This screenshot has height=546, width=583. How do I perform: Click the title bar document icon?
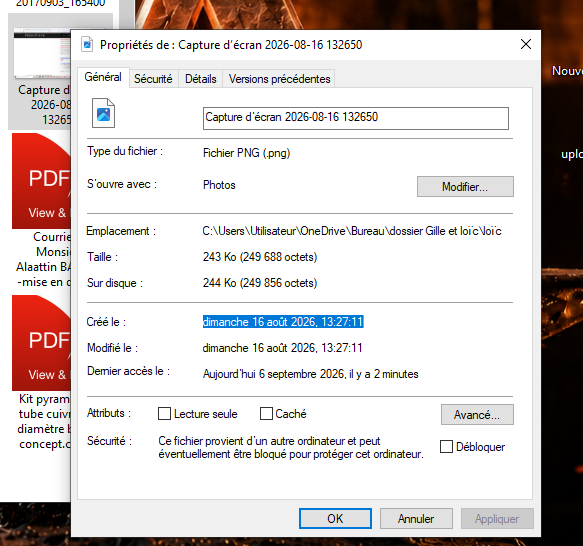(87, 44)
